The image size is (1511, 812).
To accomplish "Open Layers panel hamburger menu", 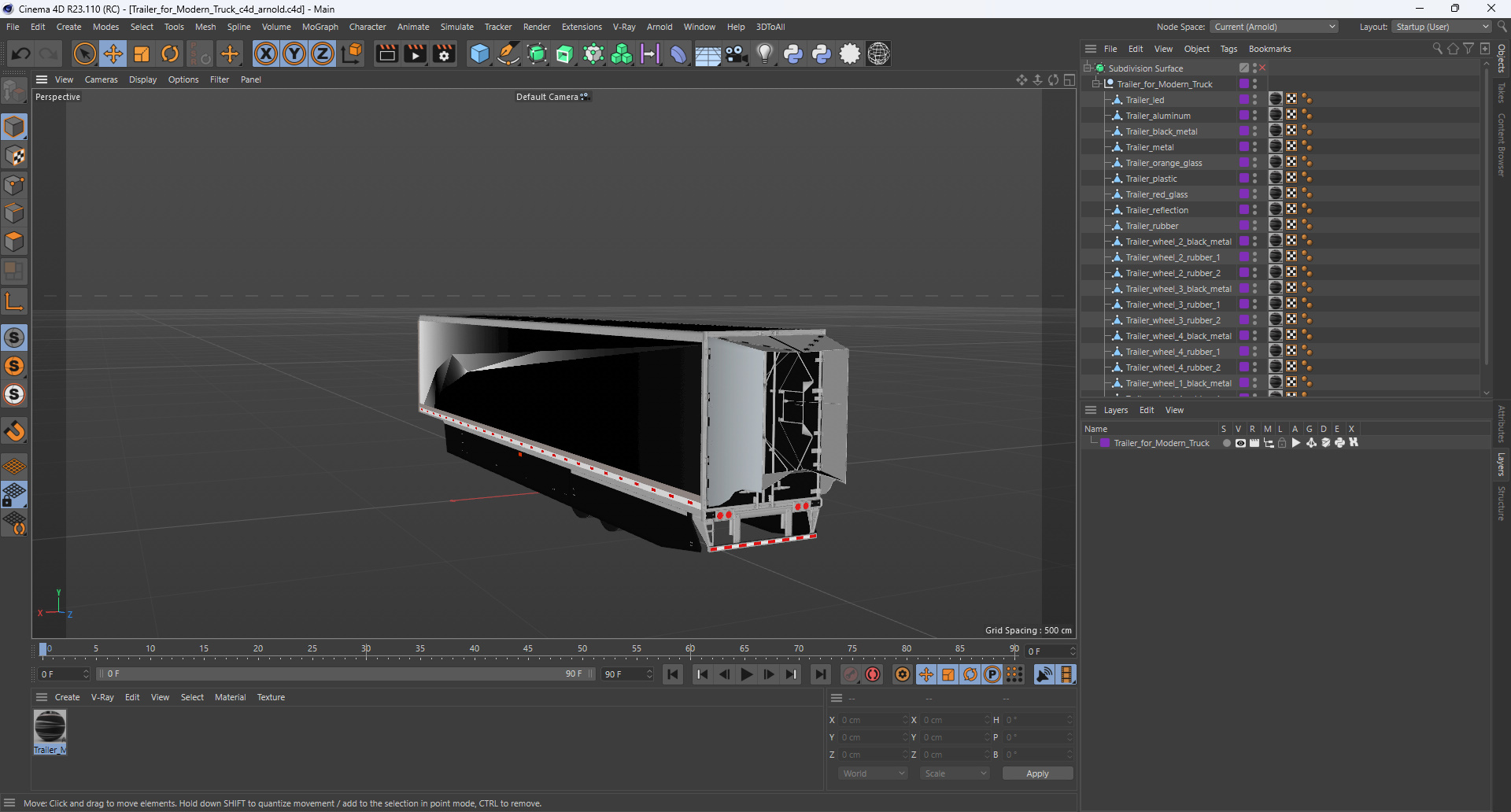I will [1091, 410].
